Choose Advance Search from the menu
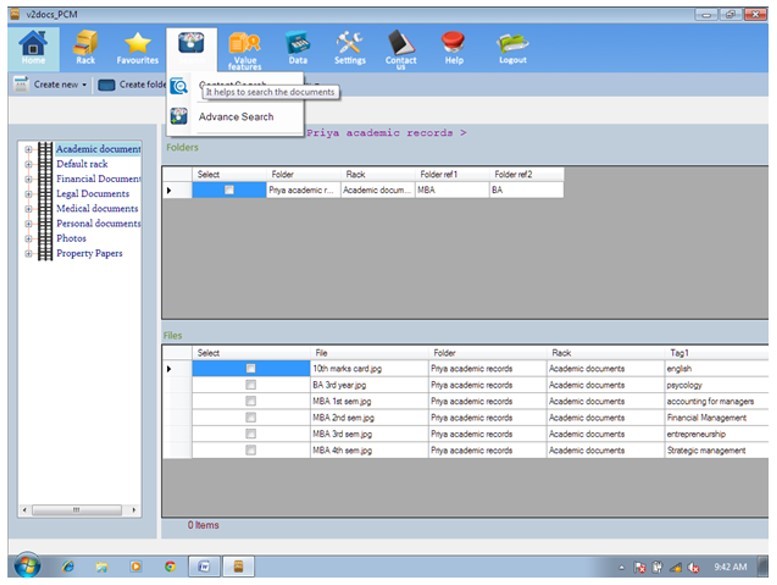777x585 pixels. point(235,117)
